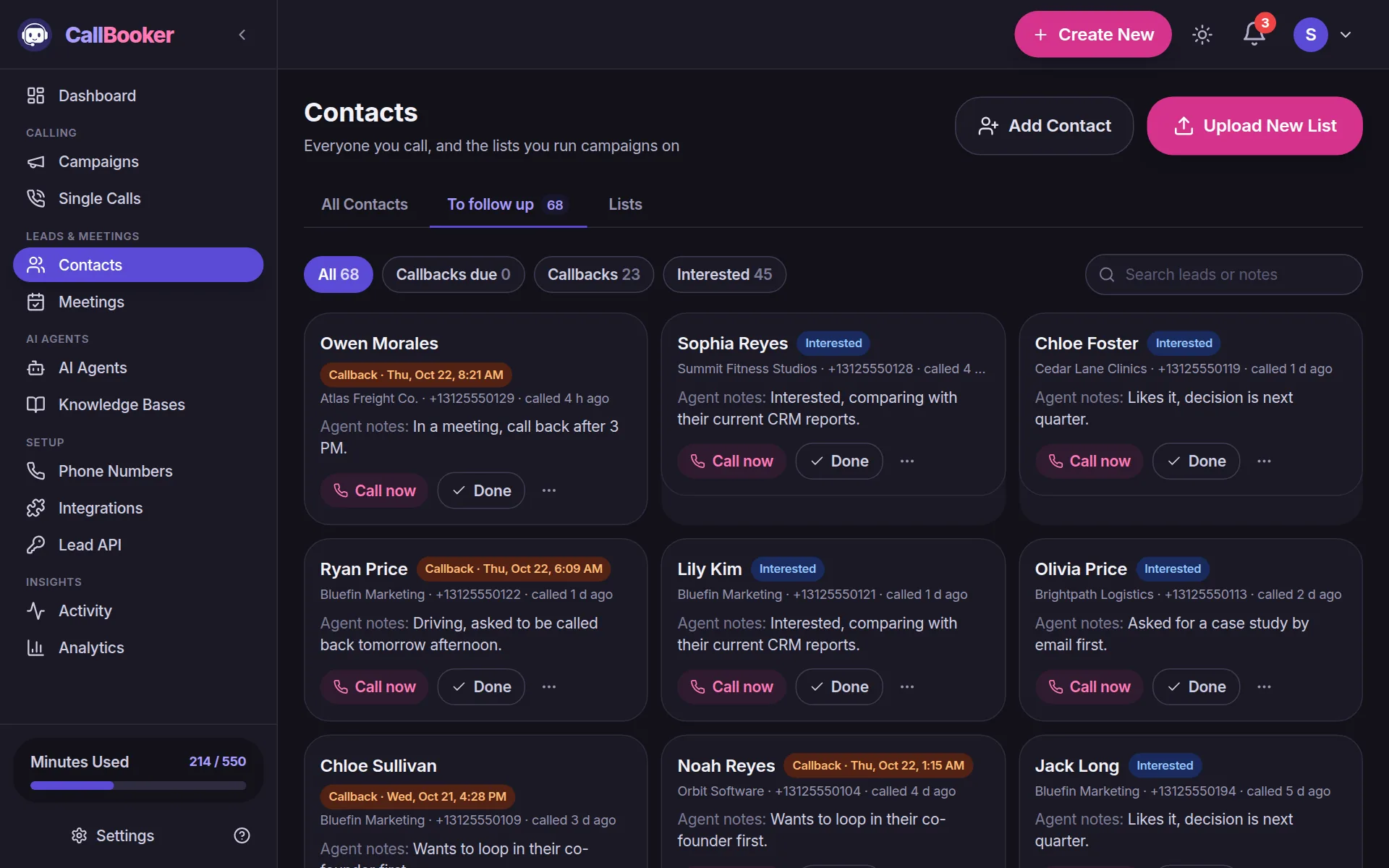Filter by Callbacks due 0

pyautogui.click(x=453, y=274)
